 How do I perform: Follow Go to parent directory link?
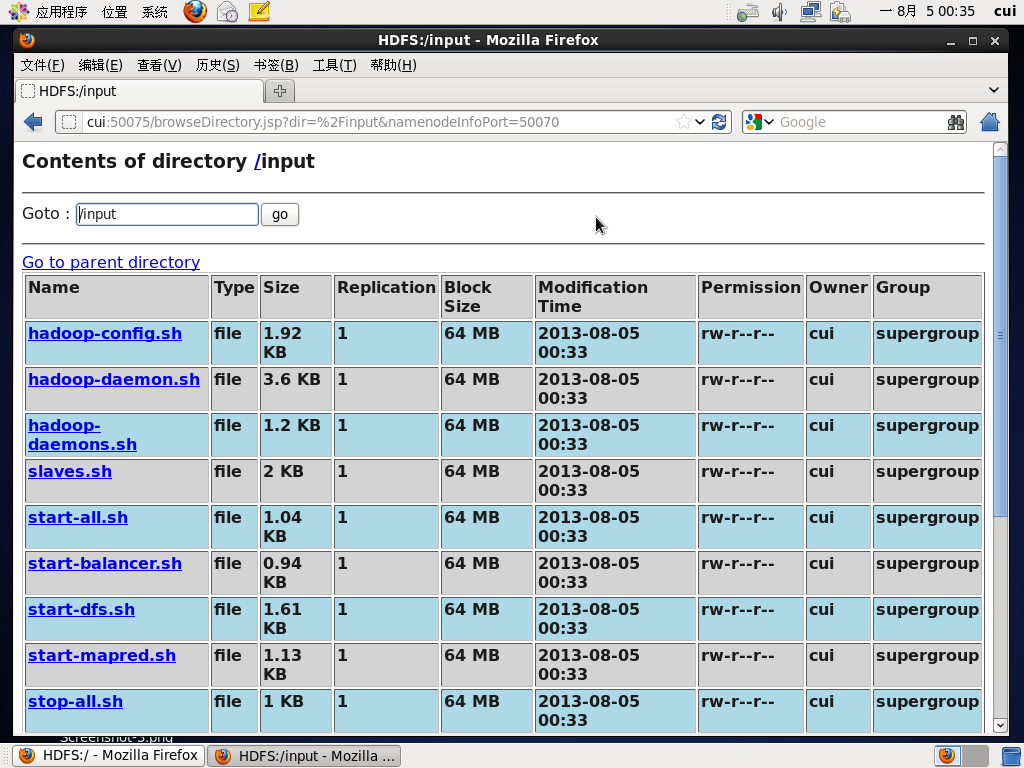111,262
